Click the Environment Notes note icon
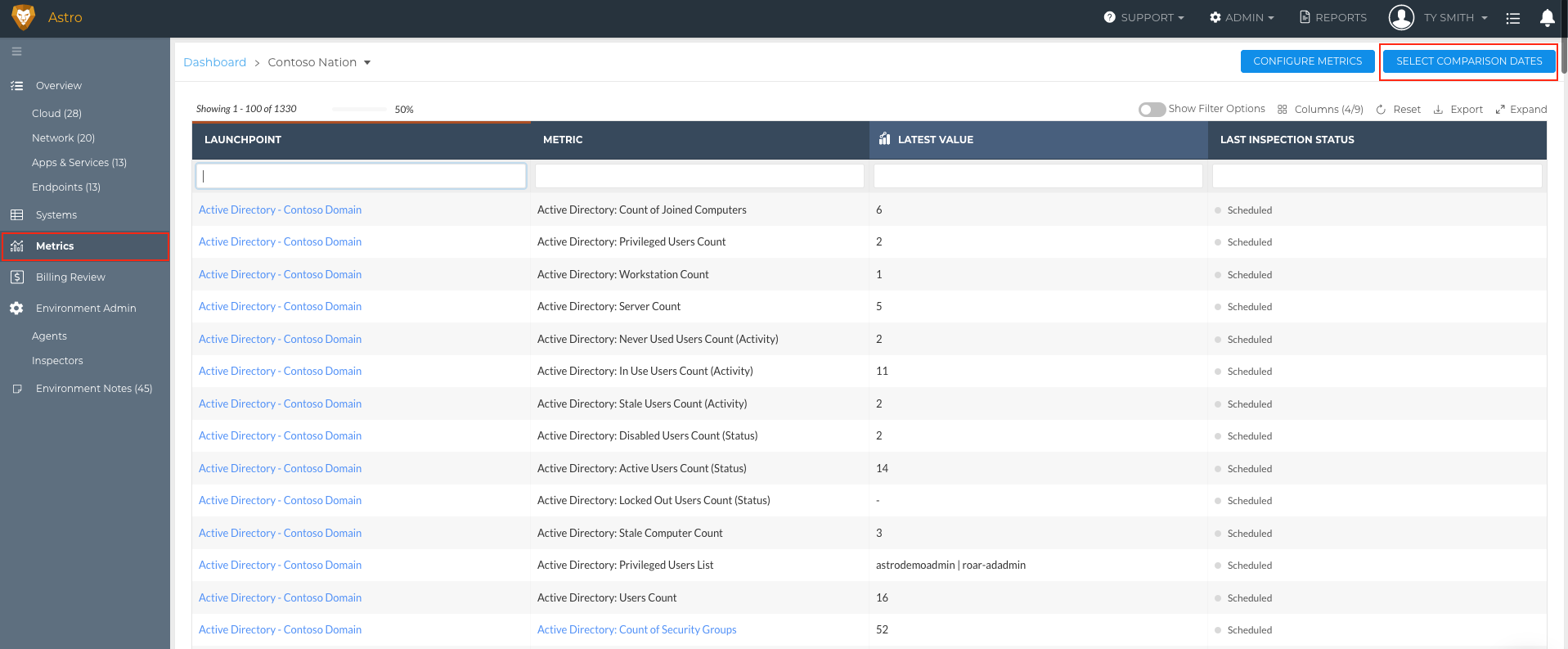 click(x=16, y=389)
